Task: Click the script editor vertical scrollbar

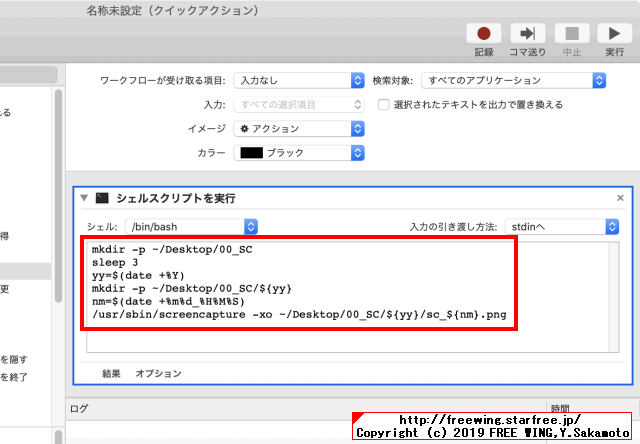Action: tap(614, 297)
